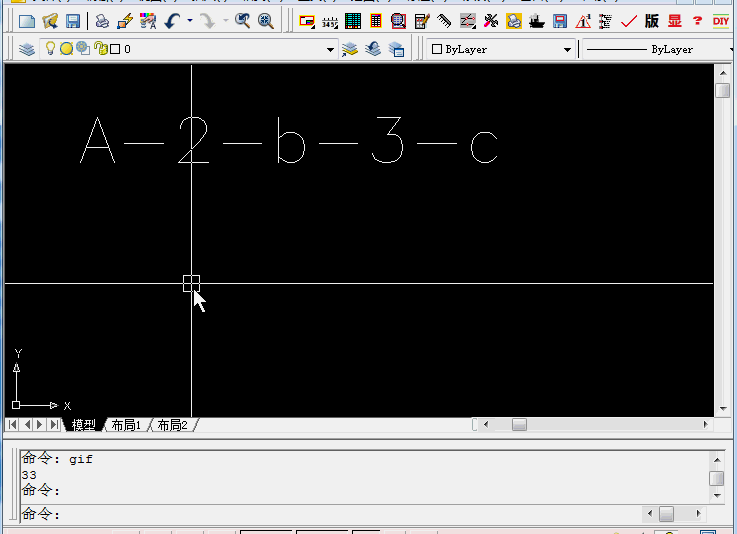737x534 pixels.
Task: Click the red-dotted tree list icon
Action: coord(605,21)
